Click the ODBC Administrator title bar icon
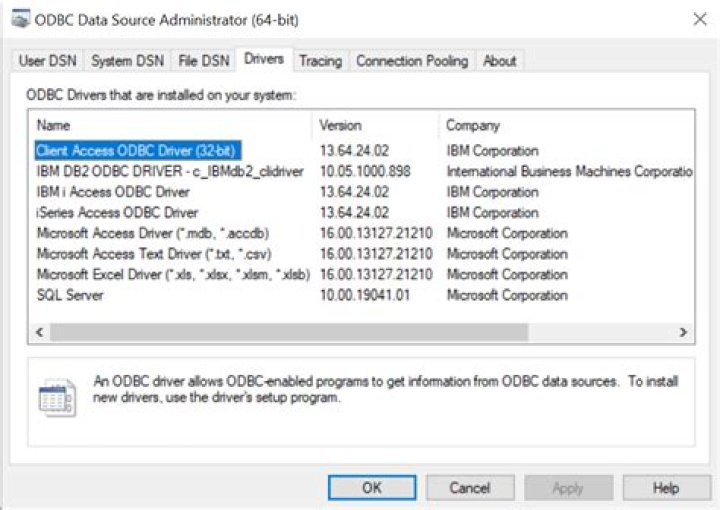Viewport: 720px width, 510px height. pyautogui.click(x=21, y=19)
